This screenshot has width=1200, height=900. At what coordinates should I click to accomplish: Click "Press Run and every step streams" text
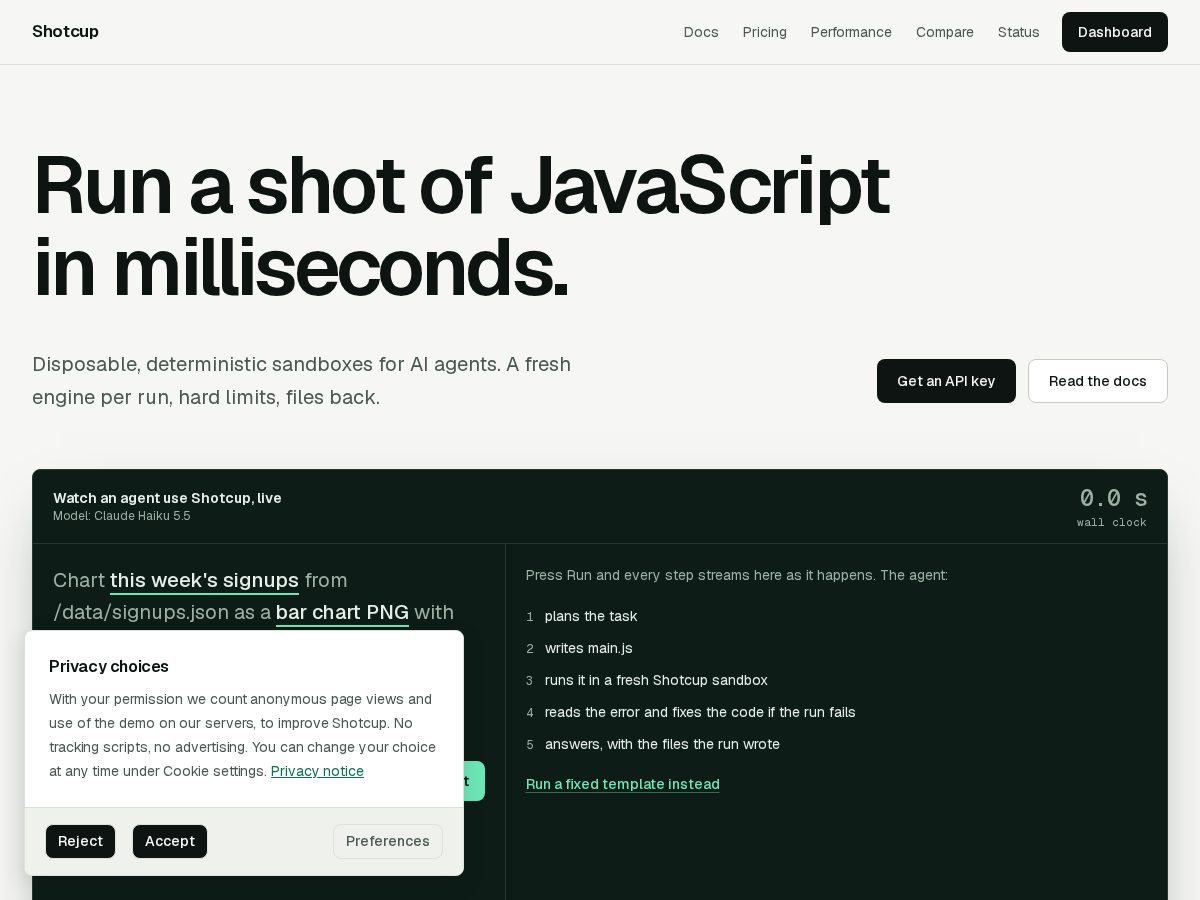click(x=737, y=575)
